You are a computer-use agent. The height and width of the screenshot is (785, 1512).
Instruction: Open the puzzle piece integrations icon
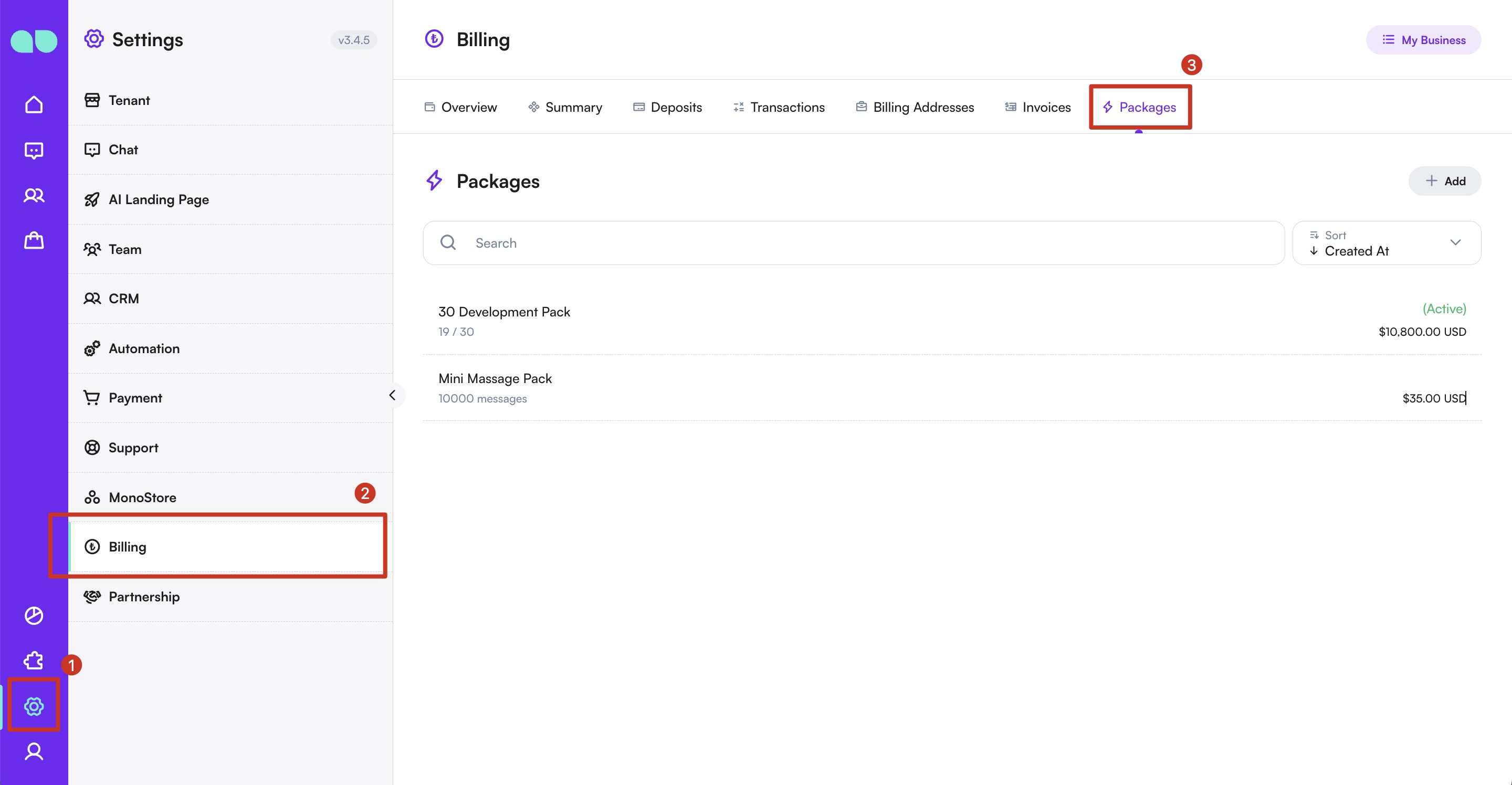point(34,661)
